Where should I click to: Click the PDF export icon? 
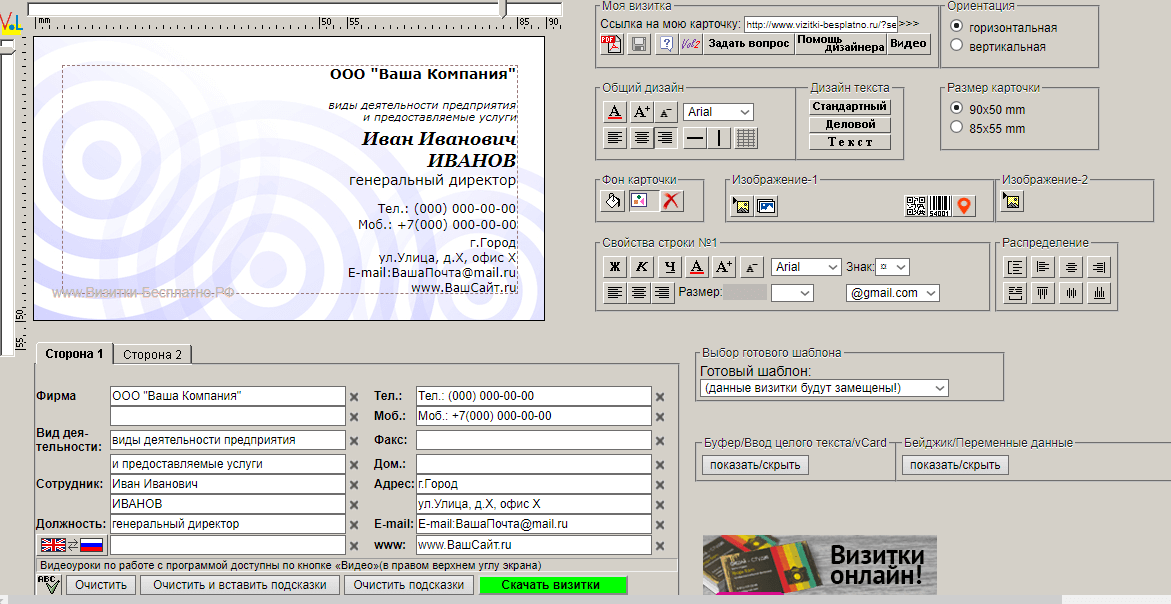click(611, 44)
